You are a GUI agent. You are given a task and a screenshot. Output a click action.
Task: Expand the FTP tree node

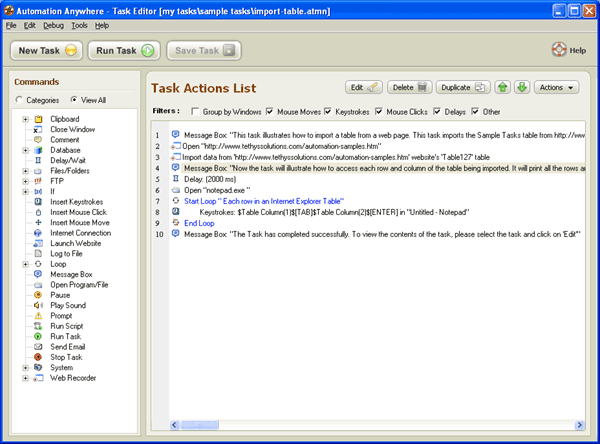[x=25, y=181]
